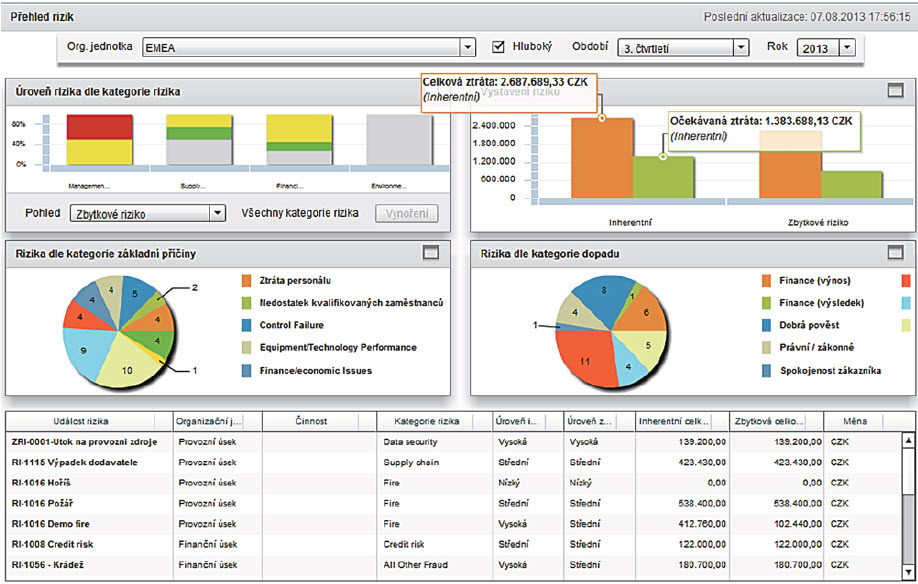Image resolution: width=918 pixels, height=584 pixels.
Task: Click the Vynoření button
Action: click(x=407, y=214)
